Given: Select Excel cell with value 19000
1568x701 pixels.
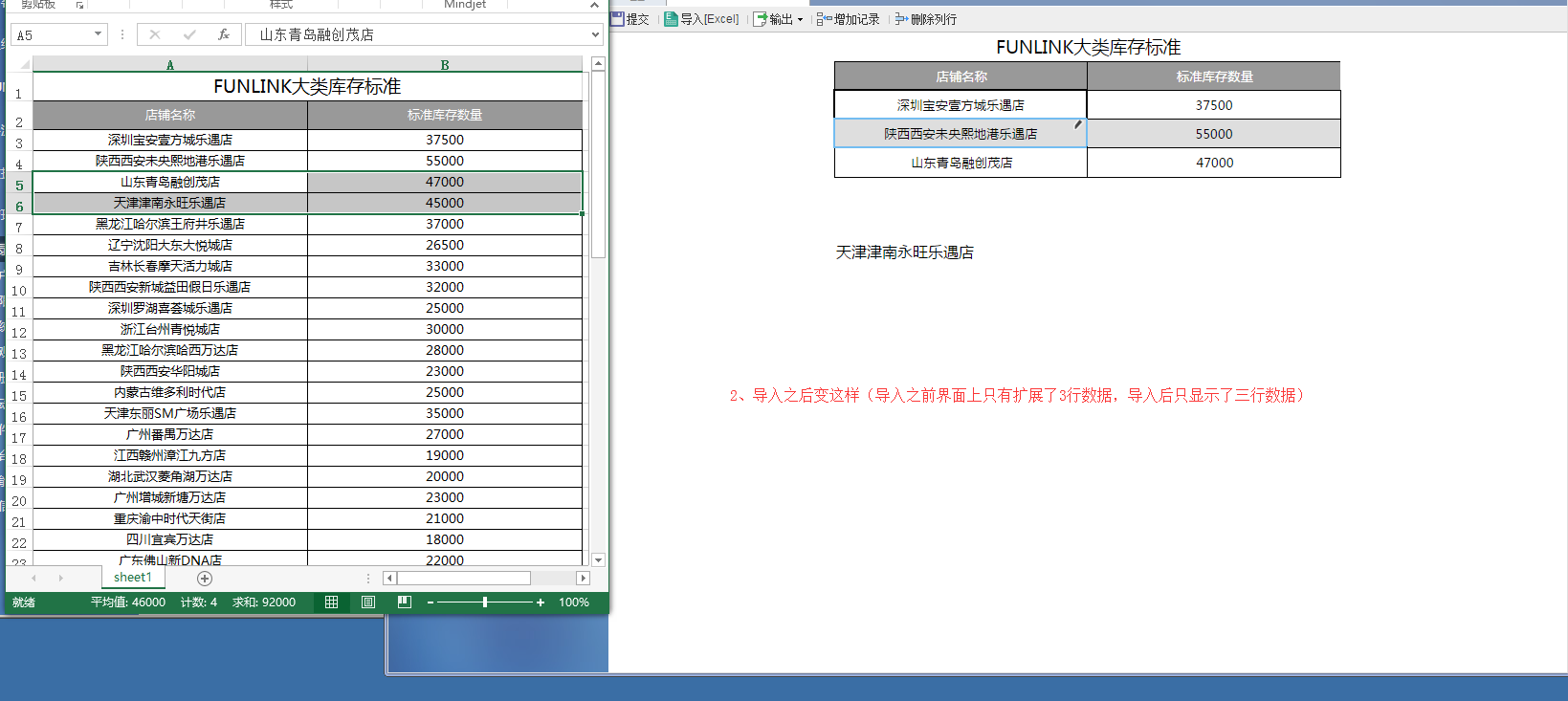Looking at the screenshot, I should [x=445, y=455].
